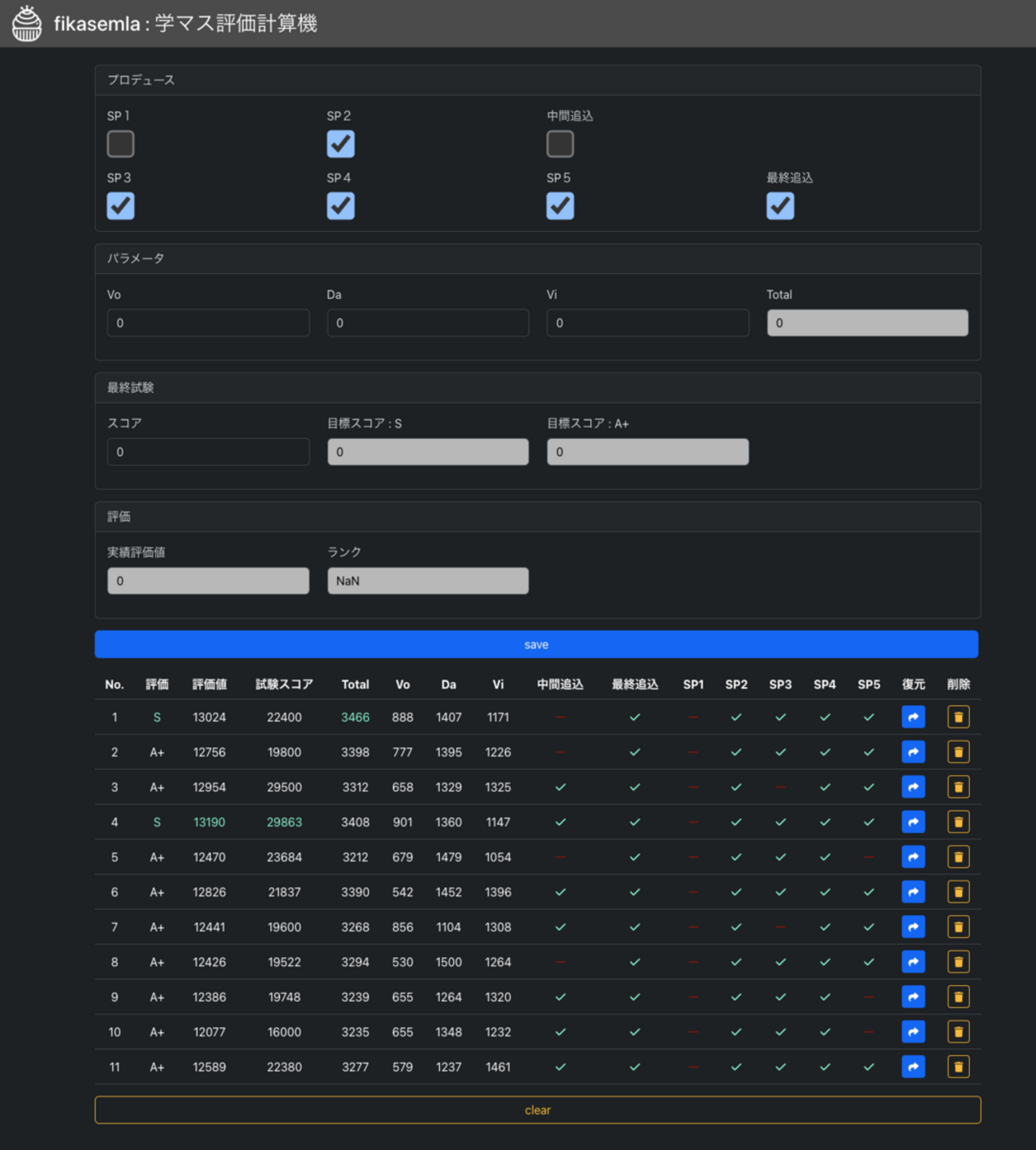Click the Vo parameter input field
The image size is (1036, 1150).
coord(208,323)
